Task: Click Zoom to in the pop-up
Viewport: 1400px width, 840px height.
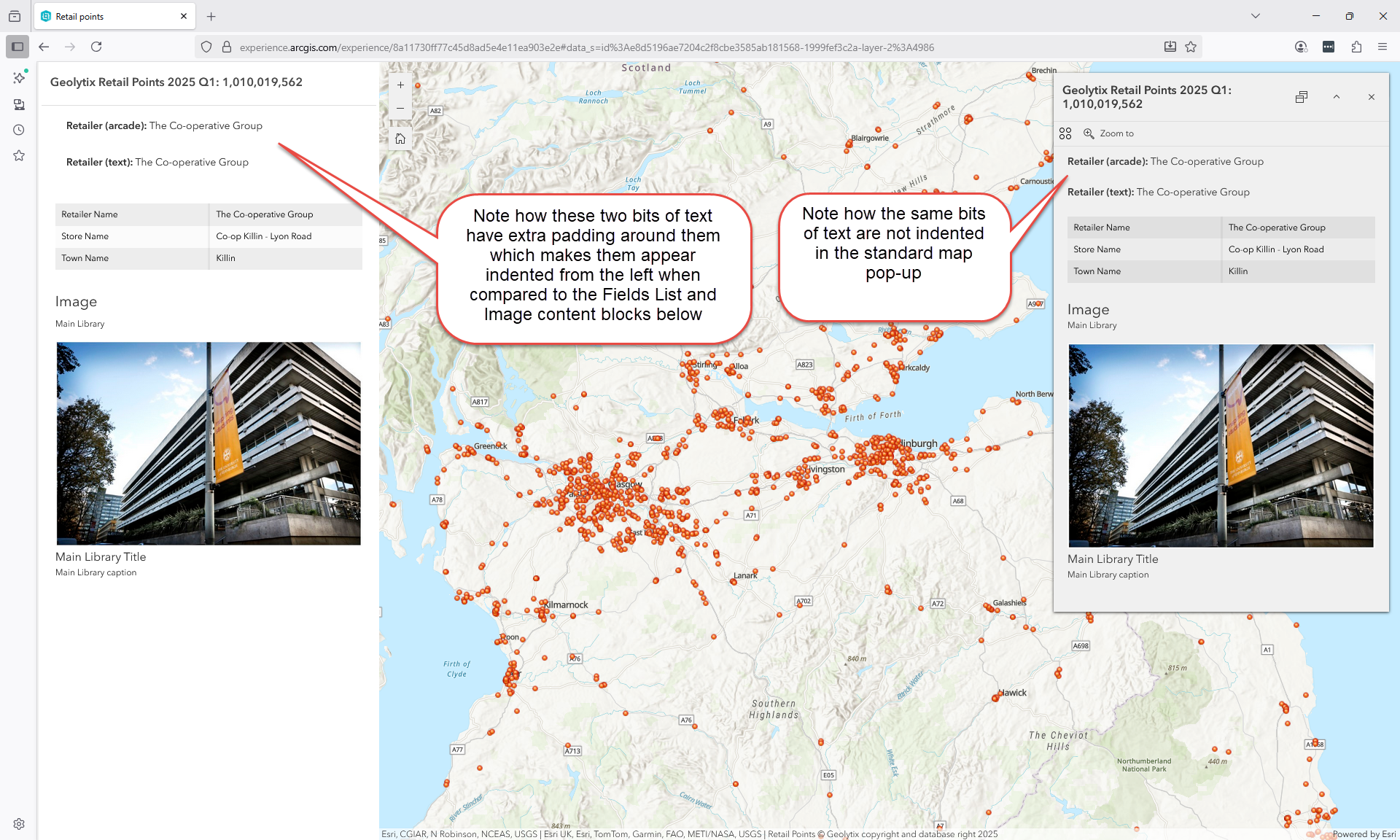Action: point(1109,133)
